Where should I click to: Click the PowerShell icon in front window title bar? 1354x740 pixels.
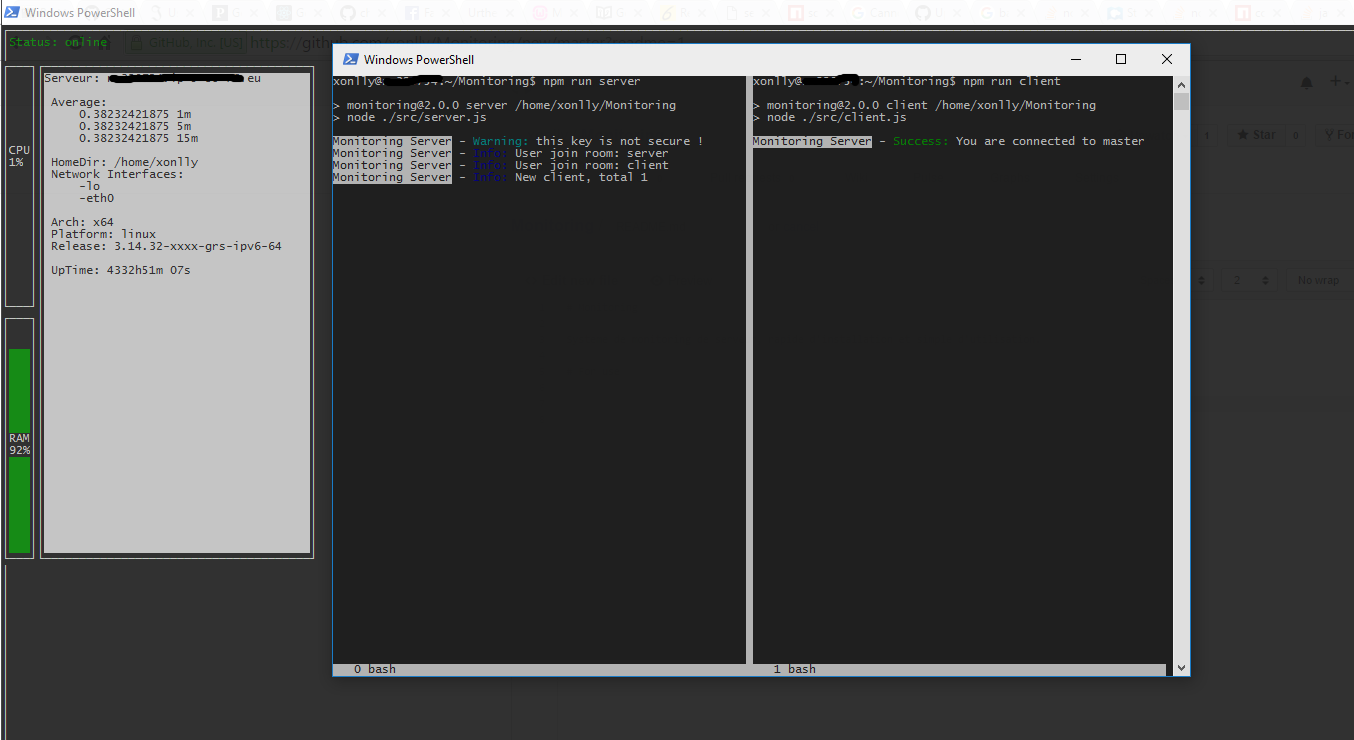(351, 60)
